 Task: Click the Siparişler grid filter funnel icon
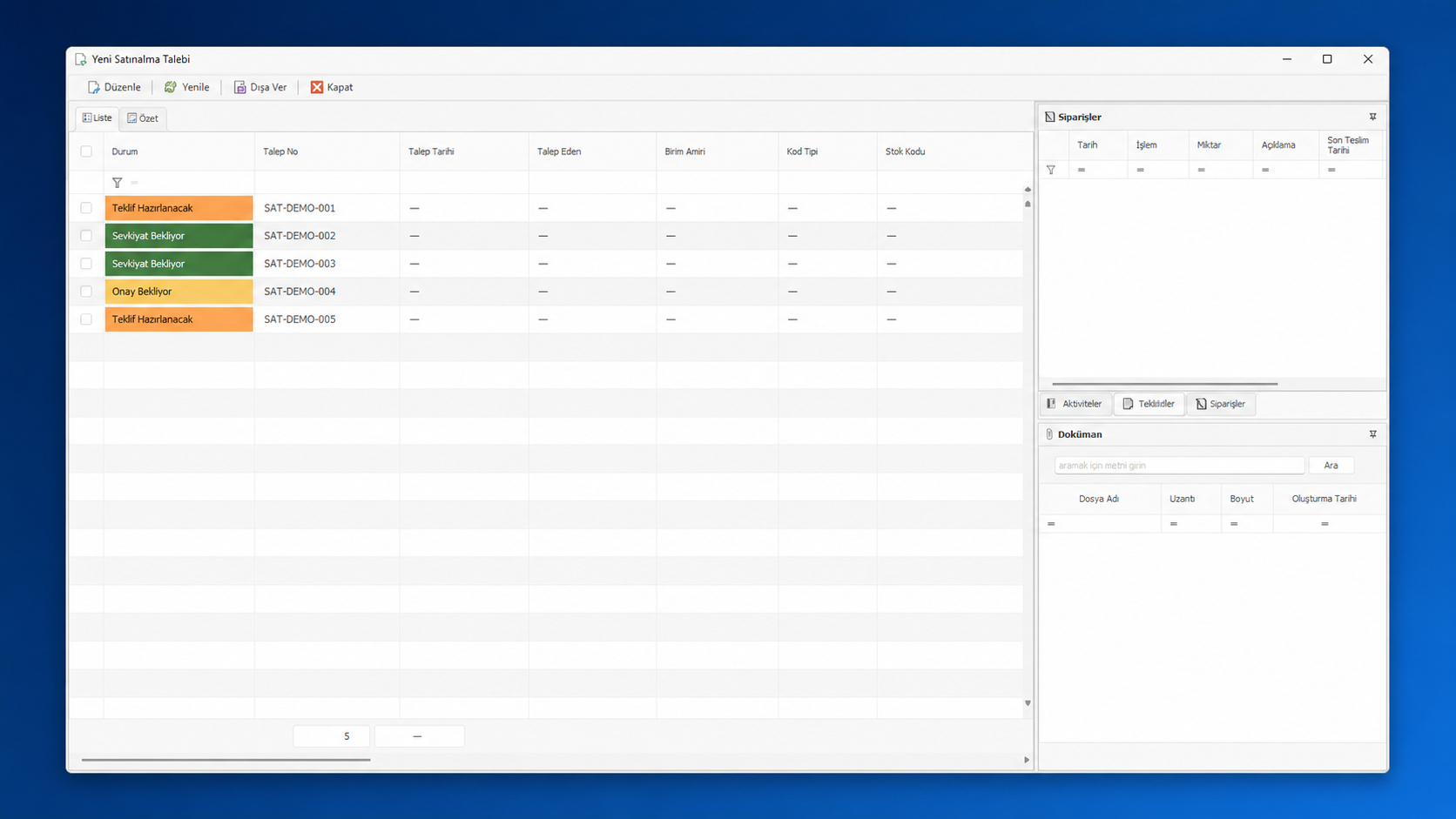1051,170
